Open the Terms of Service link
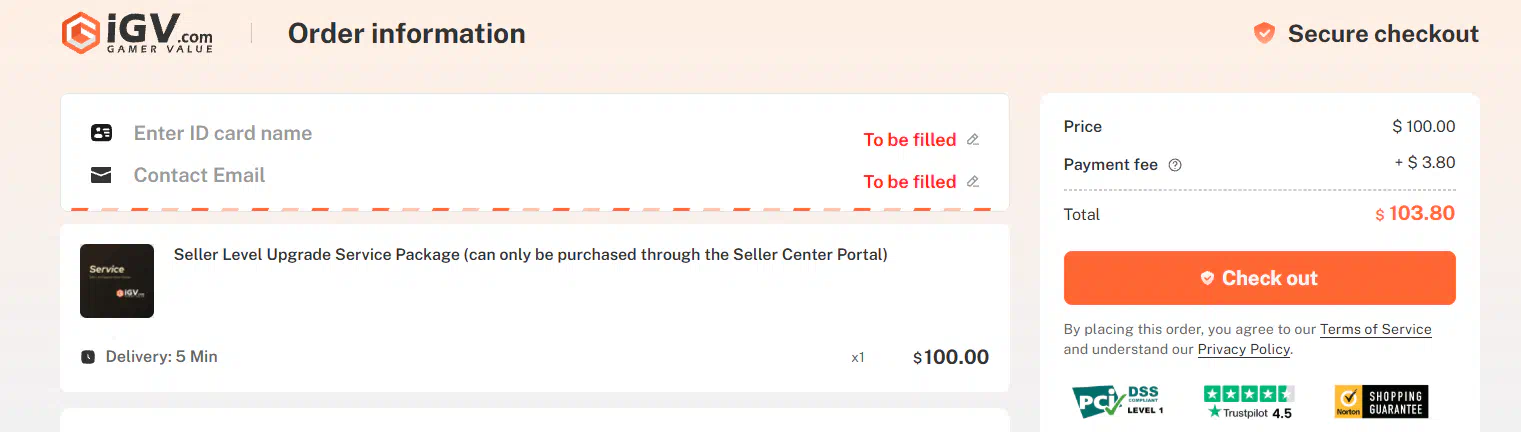The height and width of the screenshot is (432, 1521). click(x=1375, y=329)
